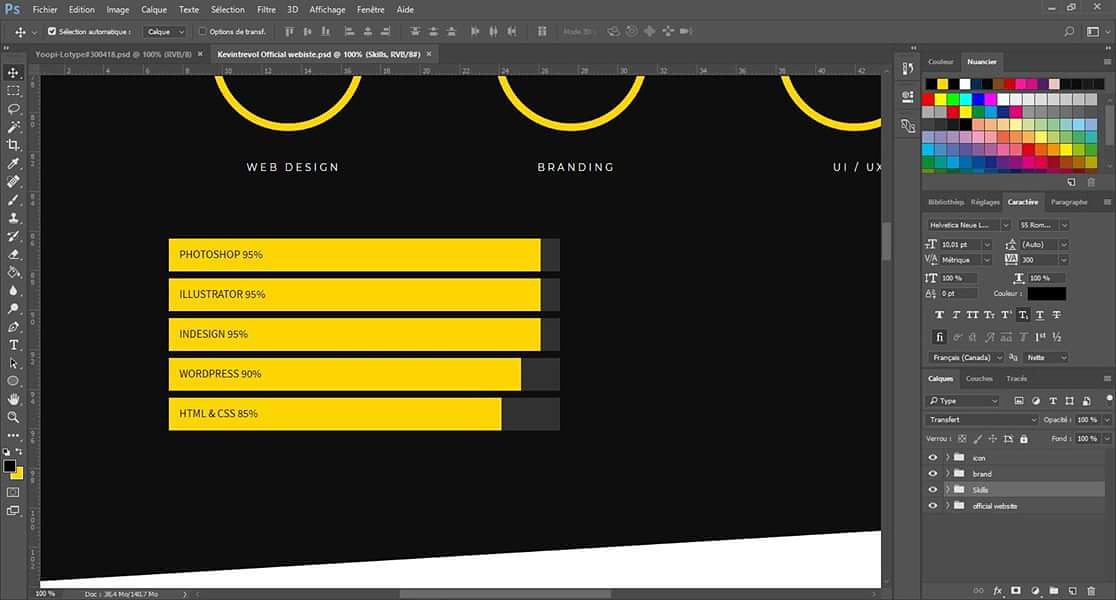Select the Eraser tool
This screenshot has width=1116, height=600.
(14, 254)
